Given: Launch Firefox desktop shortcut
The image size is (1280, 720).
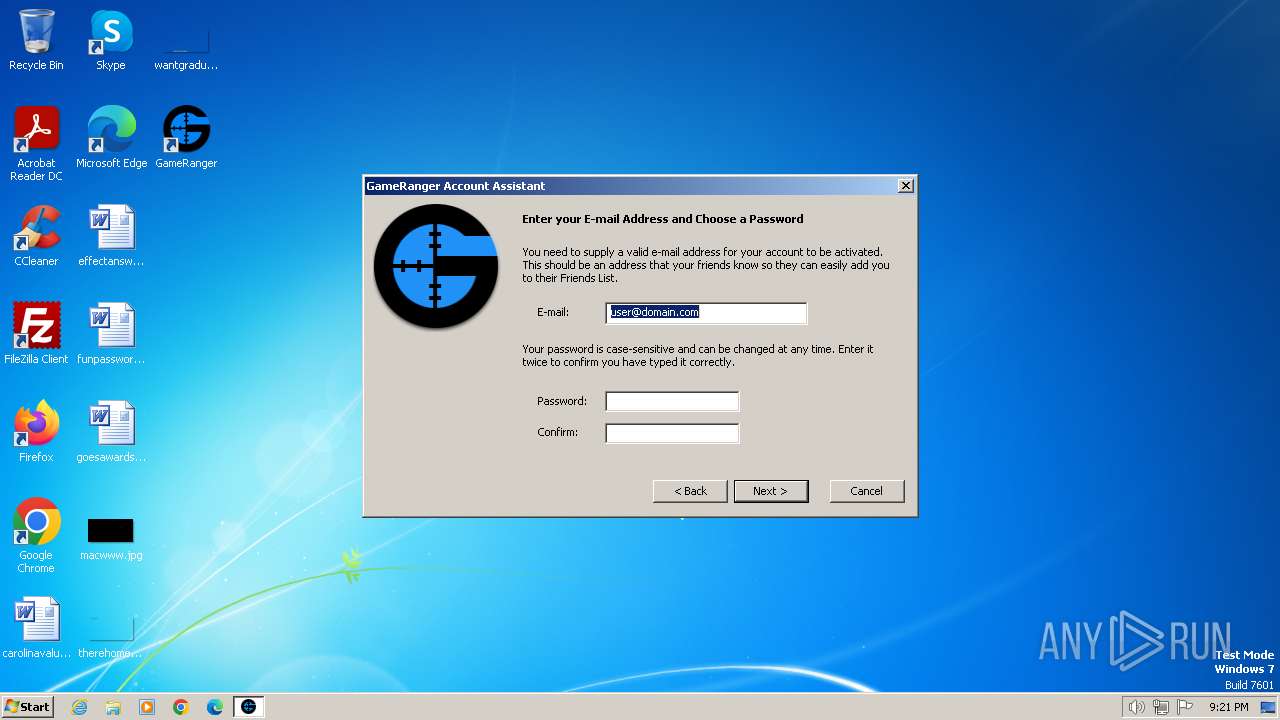Looking at the screenshot, I should tap(36, 432).
